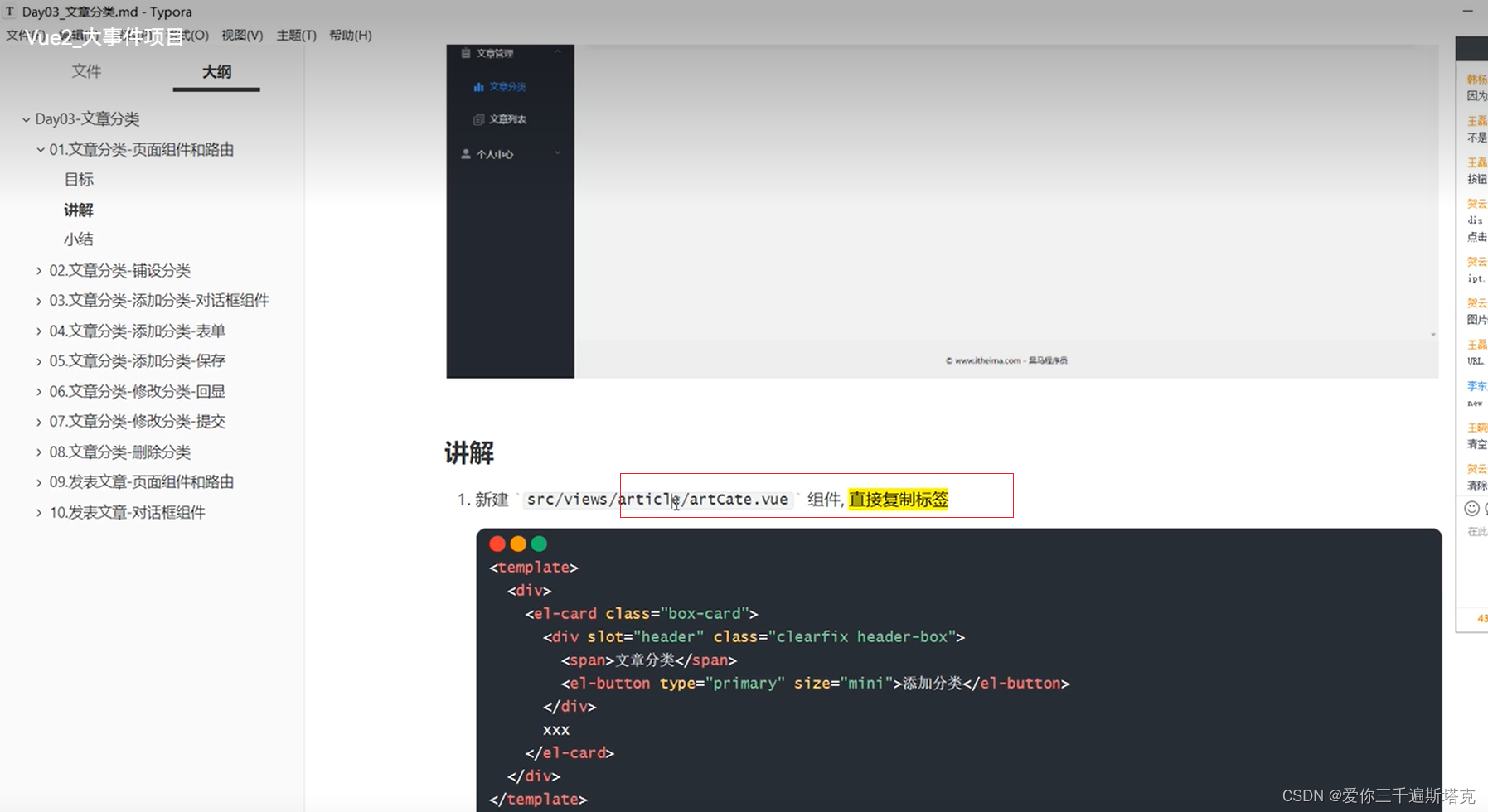Click the 个人中心 user icon in preview
Screen dimensions: 1488x812
click(465, 154)
